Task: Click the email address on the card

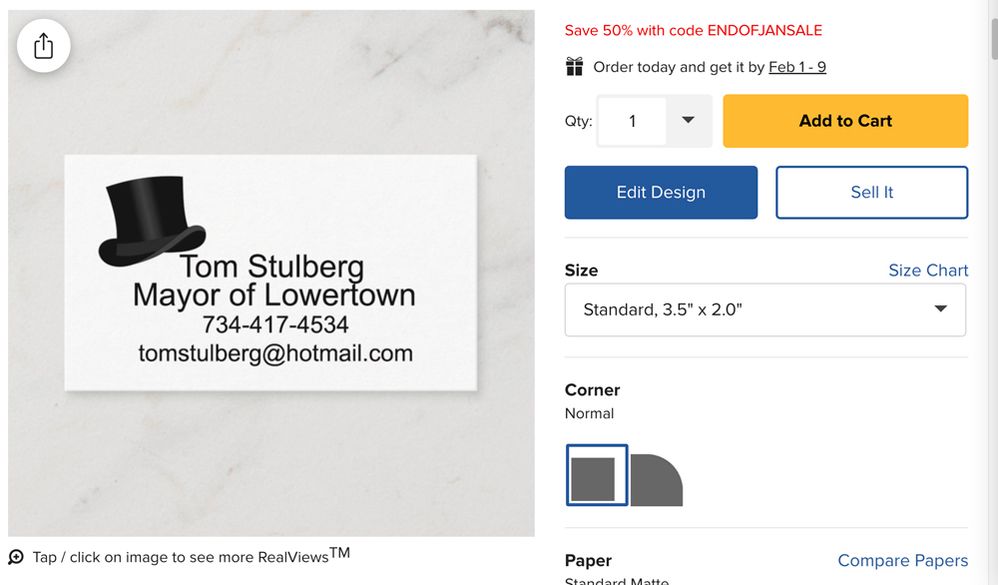Action: (275, 353)
